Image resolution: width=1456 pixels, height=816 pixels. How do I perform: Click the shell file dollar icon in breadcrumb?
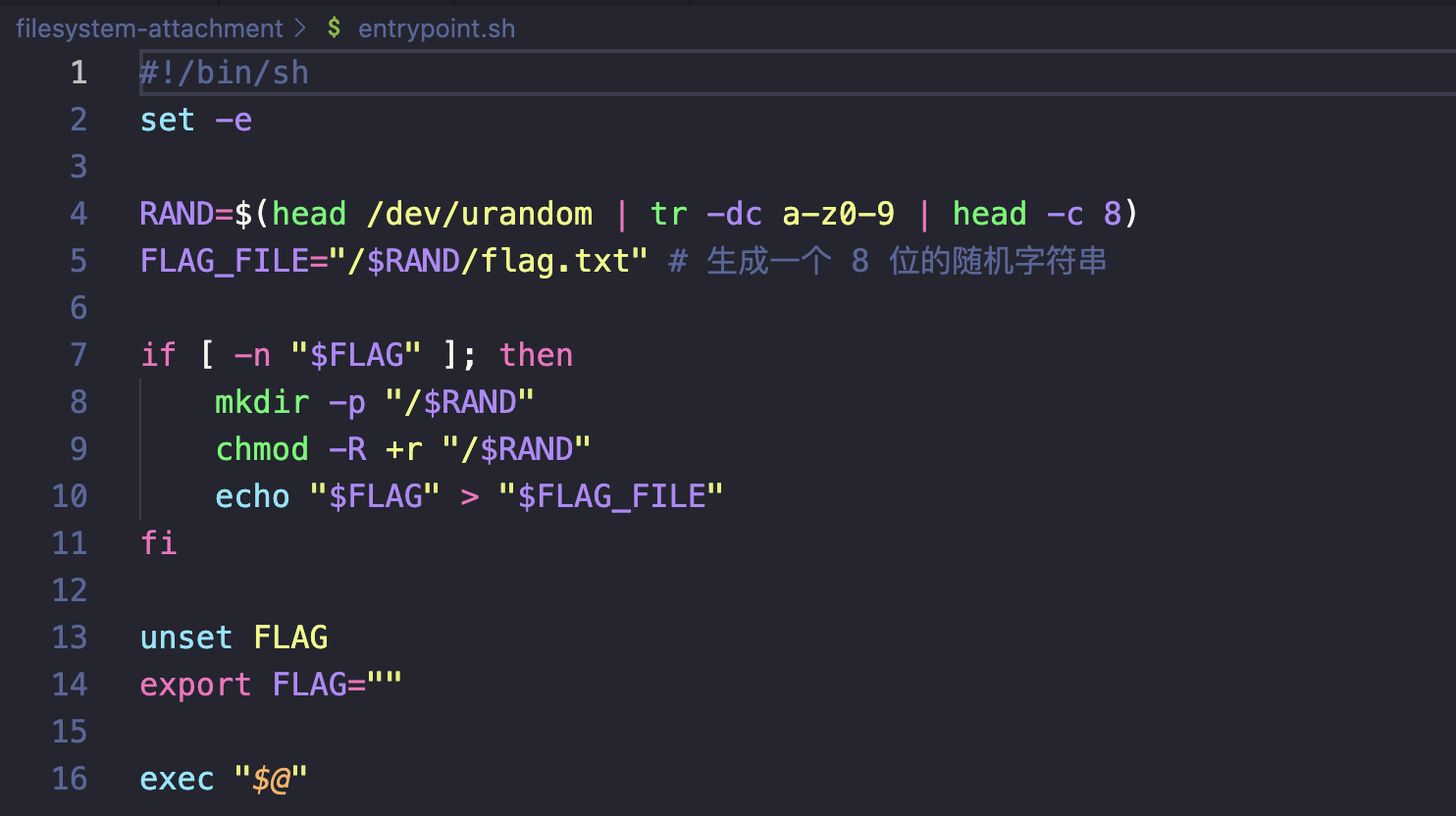pos(335,28)
